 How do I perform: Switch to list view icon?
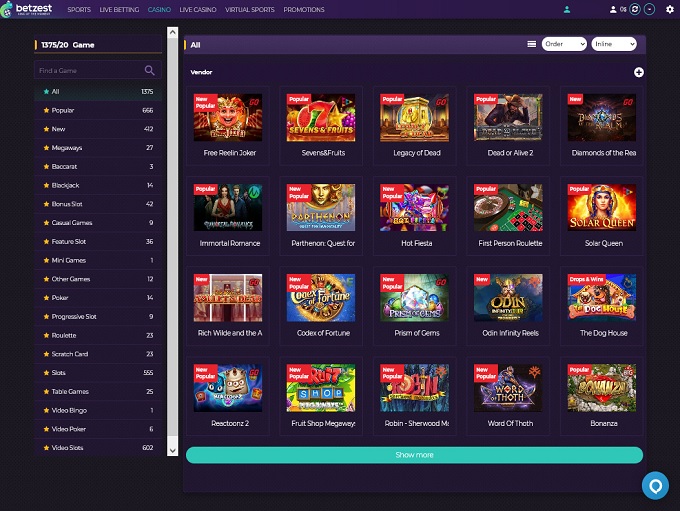pyautogui.click(x=531, y=44)
